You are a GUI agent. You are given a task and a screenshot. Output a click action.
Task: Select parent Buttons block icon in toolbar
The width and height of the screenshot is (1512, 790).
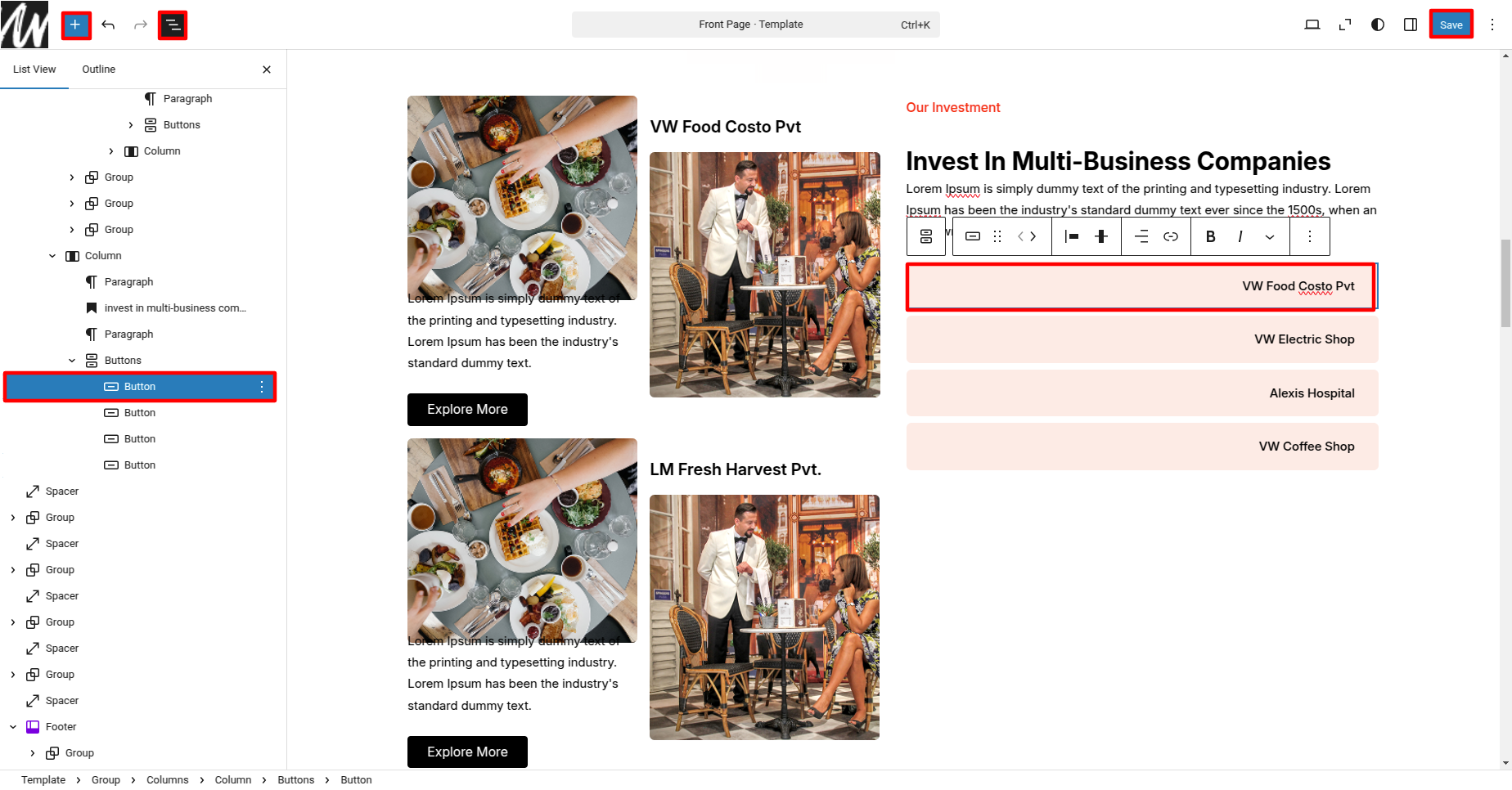[x=926, y=236]
